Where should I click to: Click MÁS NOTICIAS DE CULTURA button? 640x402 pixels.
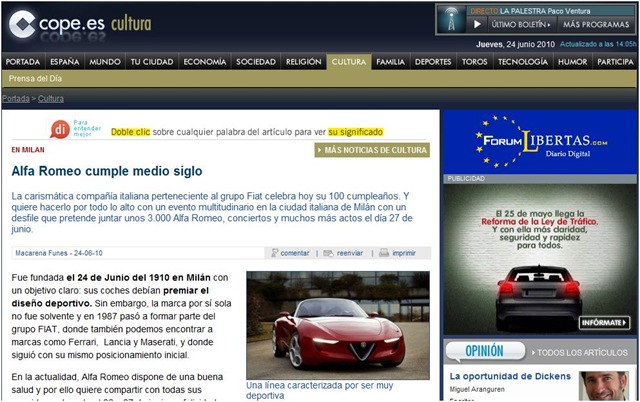[x=372, y=150]
